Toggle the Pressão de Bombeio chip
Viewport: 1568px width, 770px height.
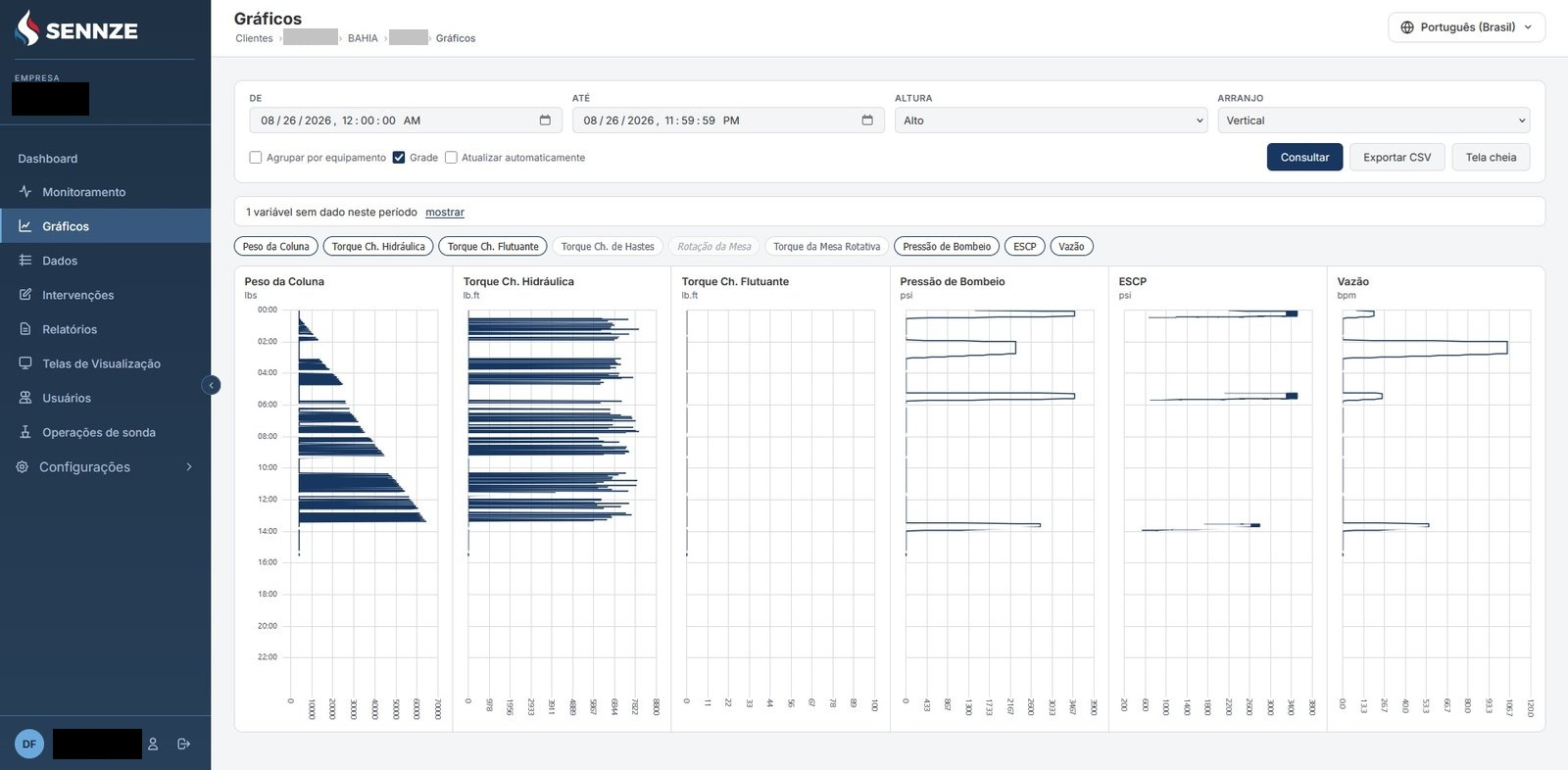click(947, 247)
